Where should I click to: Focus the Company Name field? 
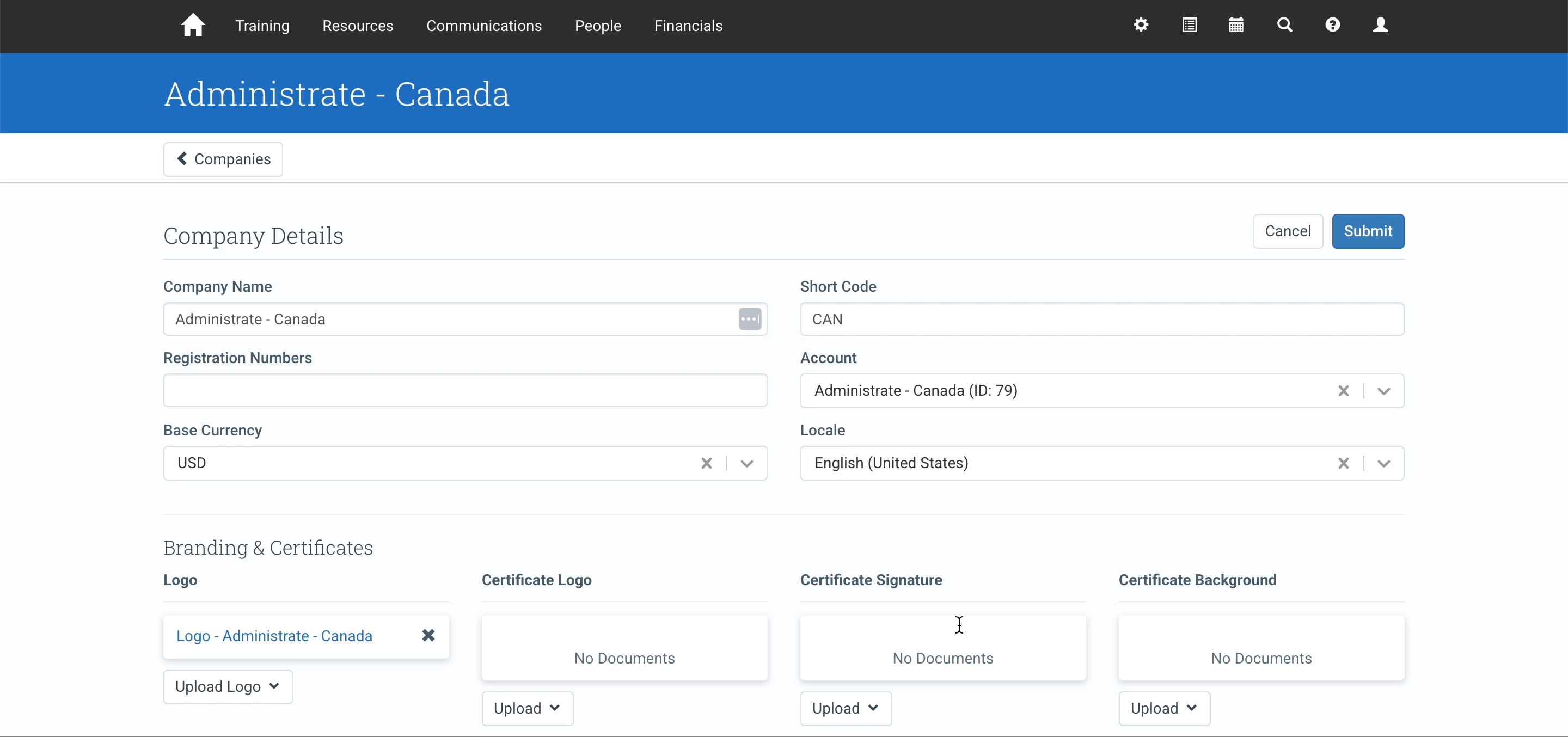click(x=465, y=319)
